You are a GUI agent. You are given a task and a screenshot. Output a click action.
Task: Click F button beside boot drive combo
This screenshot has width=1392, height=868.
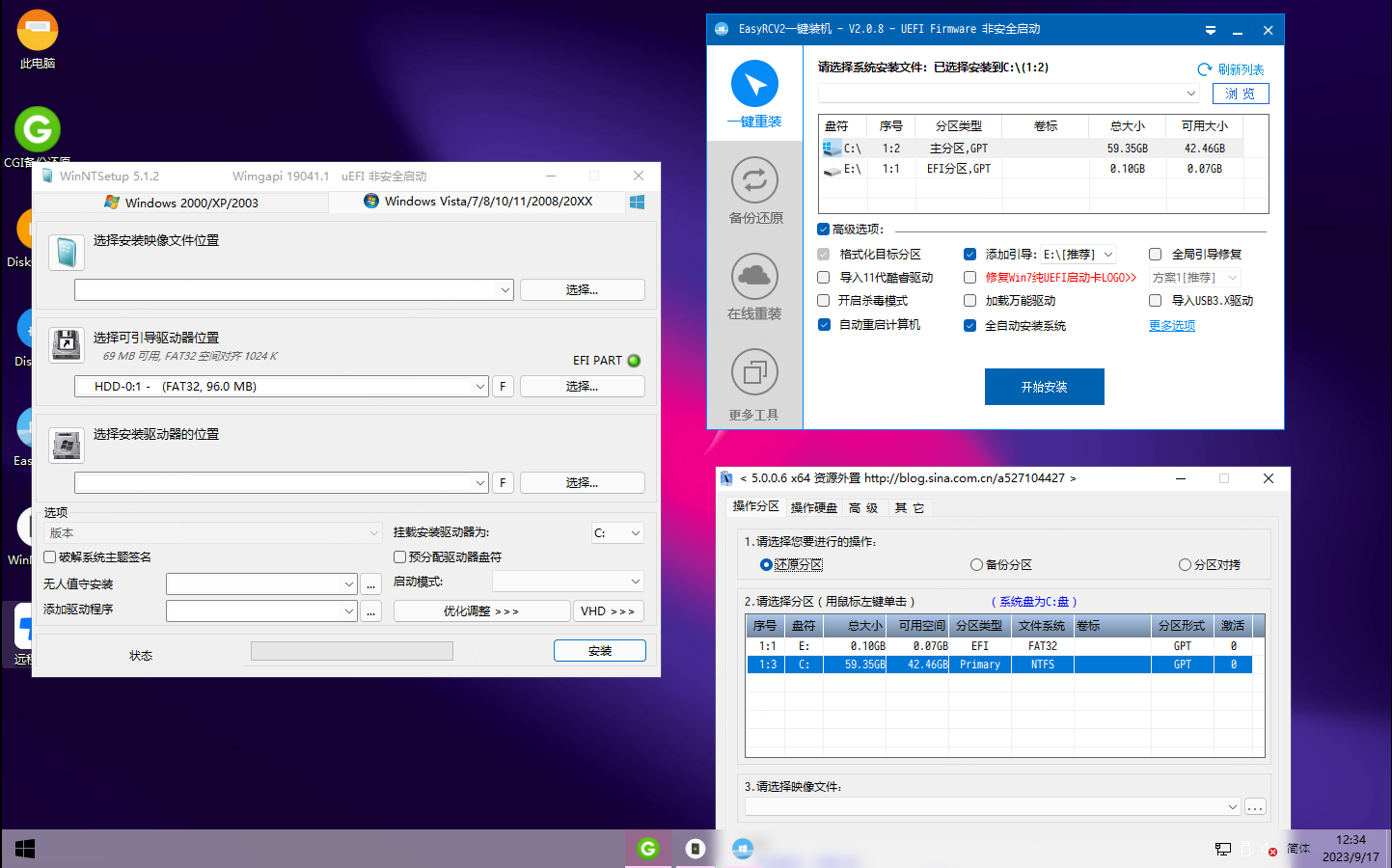coord(503,386)
